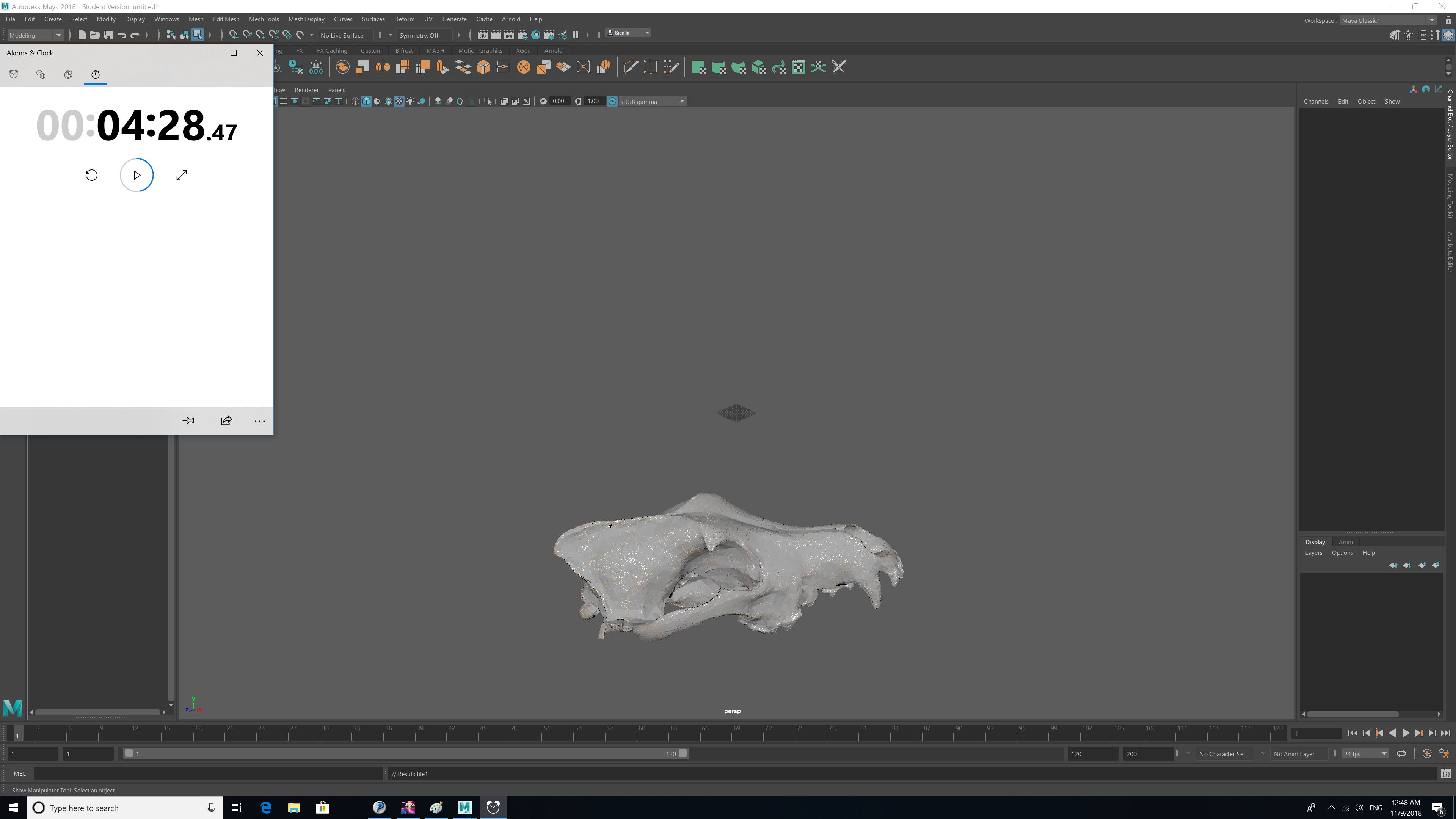
Task: Open more options ellipsis in Alarms & Clock
Action: pyautogui.click(x=259, y=420)
